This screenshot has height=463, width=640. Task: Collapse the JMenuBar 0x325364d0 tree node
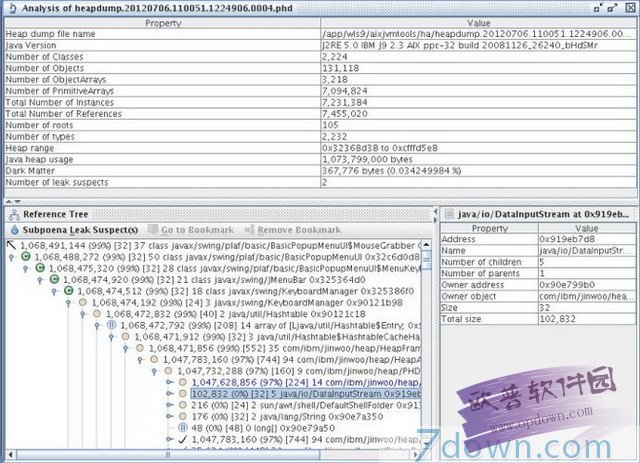[40, 280]
